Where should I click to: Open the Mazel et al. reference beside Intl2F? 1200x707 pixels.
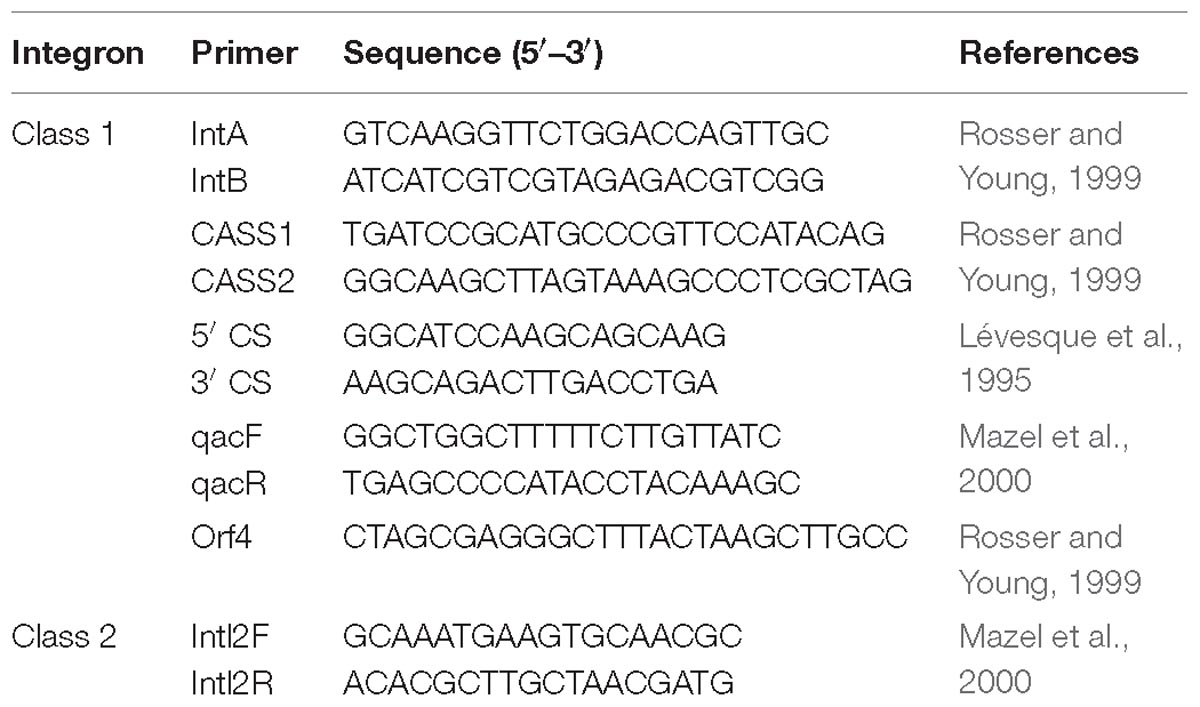pos(1043,659)
